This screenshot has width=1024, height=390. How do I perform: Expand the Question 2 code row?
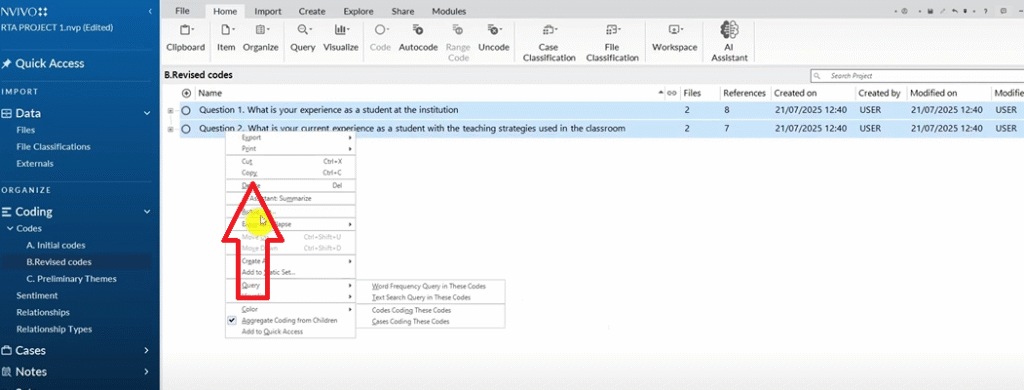[x=170, y=129]
